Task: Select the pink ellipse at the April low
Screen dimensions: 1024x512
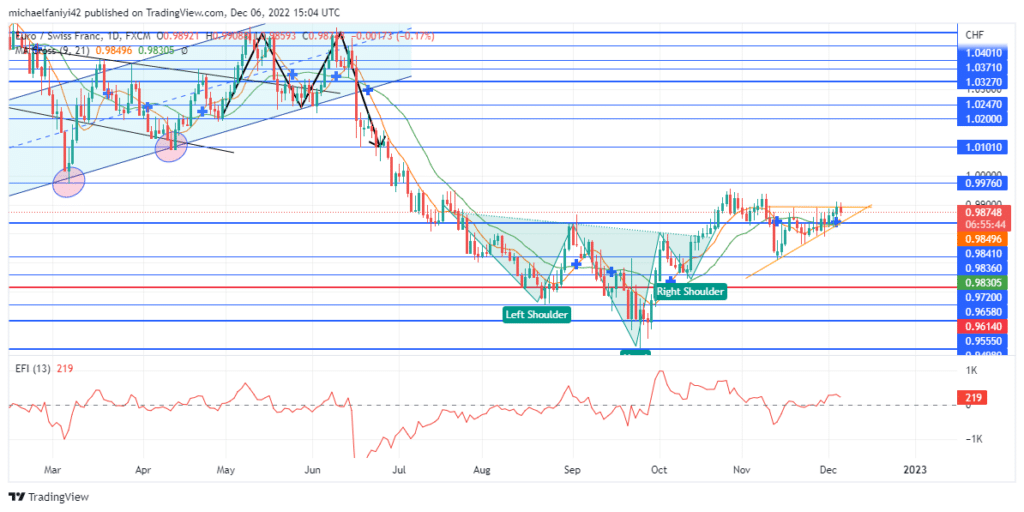Action: coord(171,148)
